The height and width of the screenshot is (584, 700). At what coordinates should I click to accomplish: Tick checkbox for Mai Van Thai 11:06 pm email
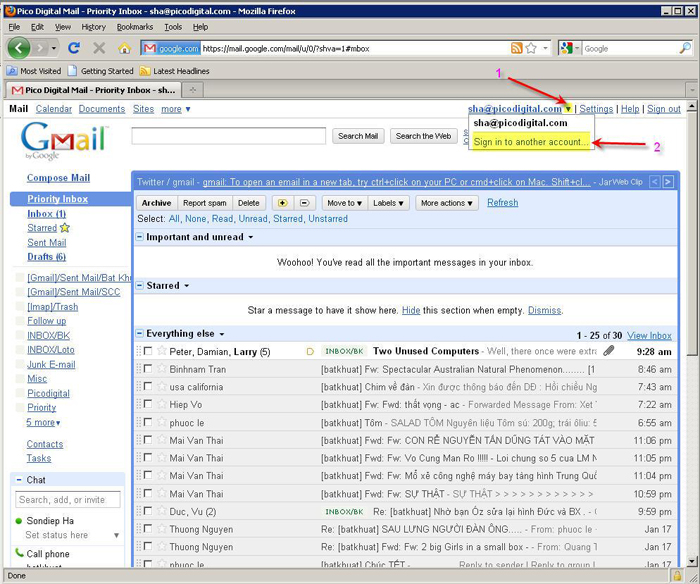coord(148,440)
